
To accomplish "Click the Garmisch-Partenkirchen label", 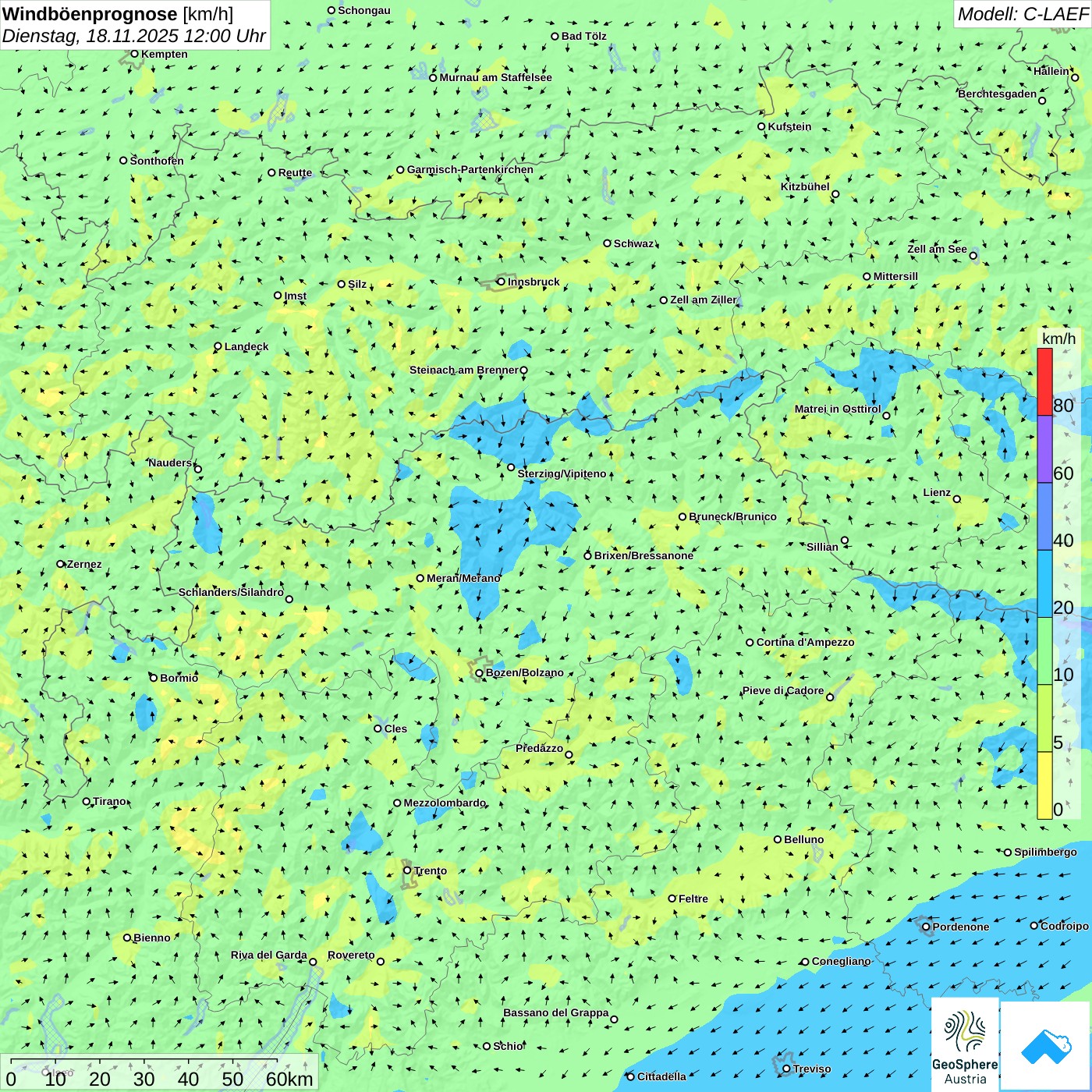I will [x=470, y=169].
